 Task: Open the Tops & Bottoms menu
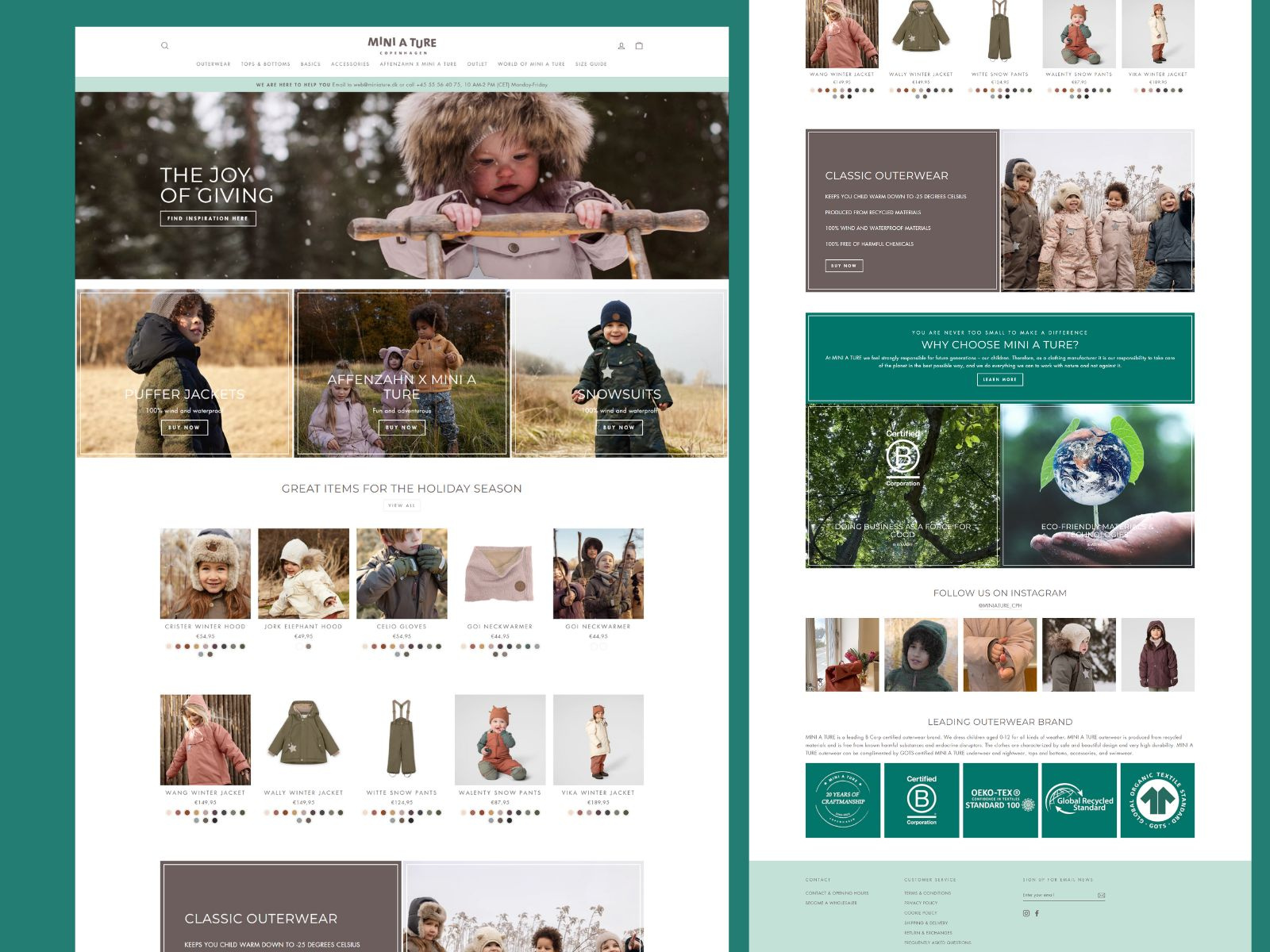[266, 64]
